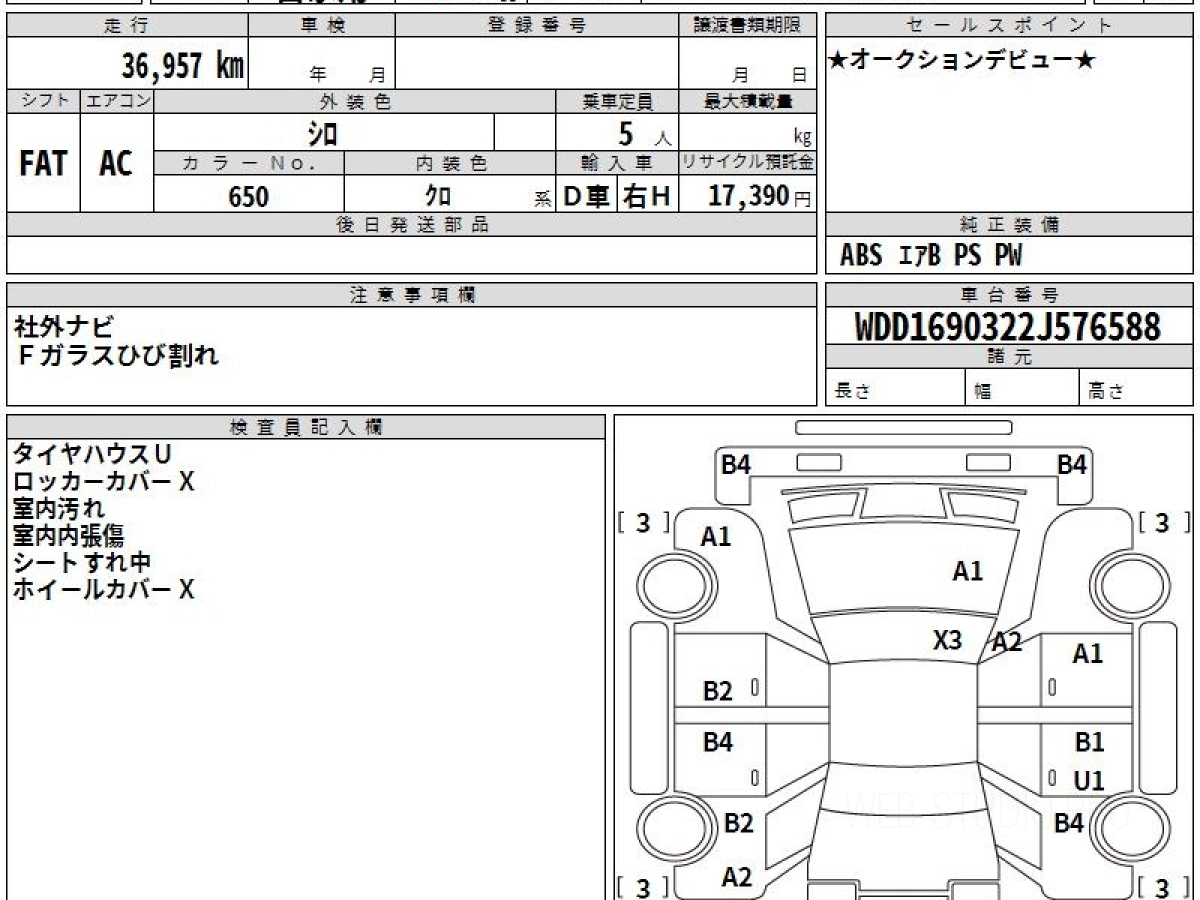This screenshot has height=900, width=1200.
Task: Select the recycle deposit 17,390円
Action: coord(760,196)
